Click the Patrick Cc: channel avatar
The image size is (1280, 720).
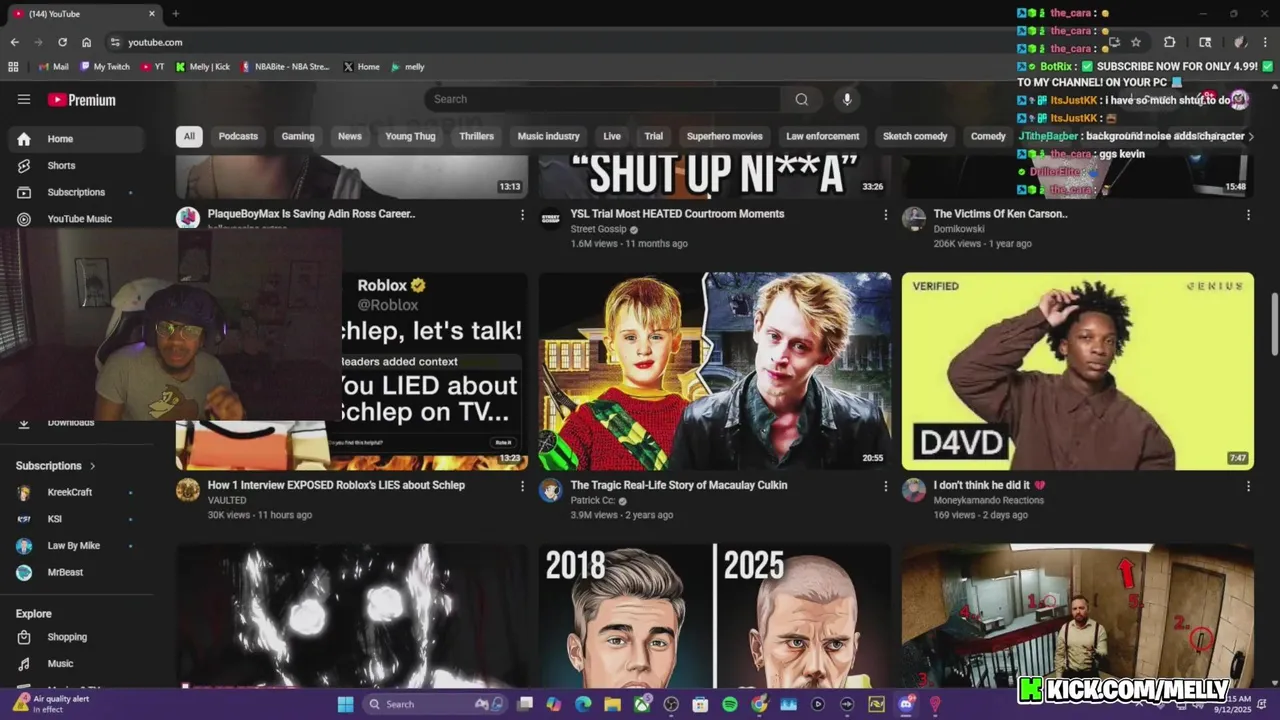click(x=550, y=490)
